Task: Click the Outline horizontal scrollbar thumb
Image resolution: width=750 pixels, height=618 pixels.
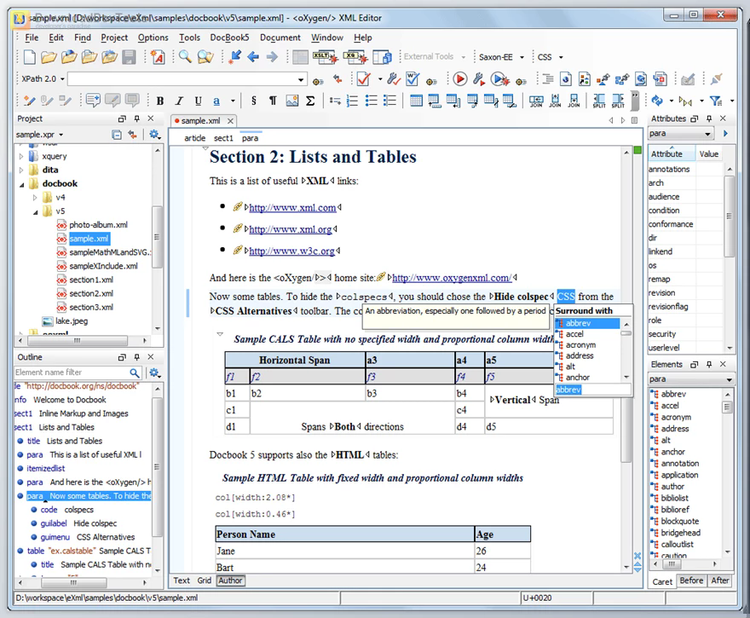Action: (74, 583)
